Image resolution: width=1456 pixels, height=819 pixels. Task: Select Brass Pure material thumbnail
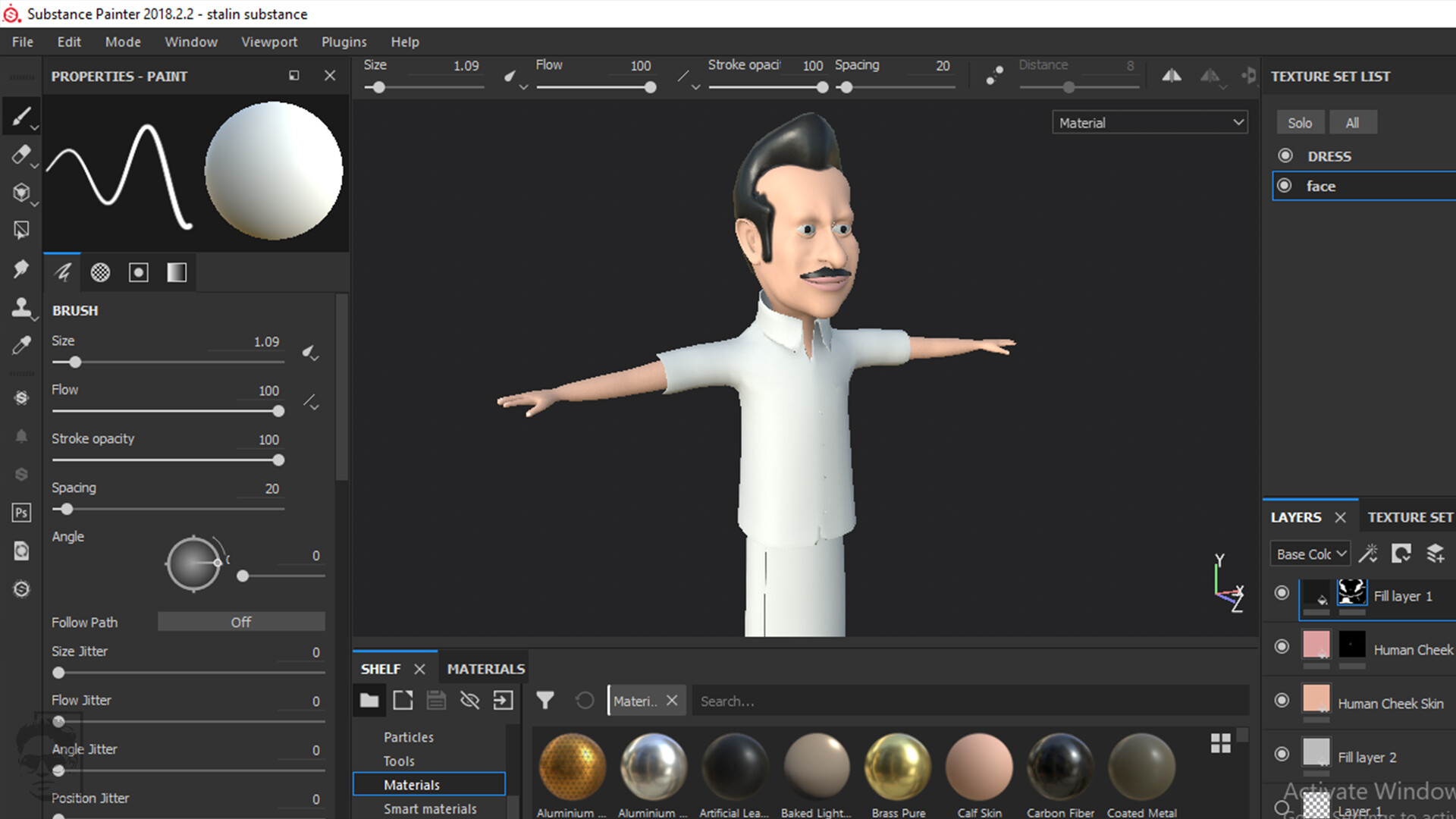[x=899, y=767]
